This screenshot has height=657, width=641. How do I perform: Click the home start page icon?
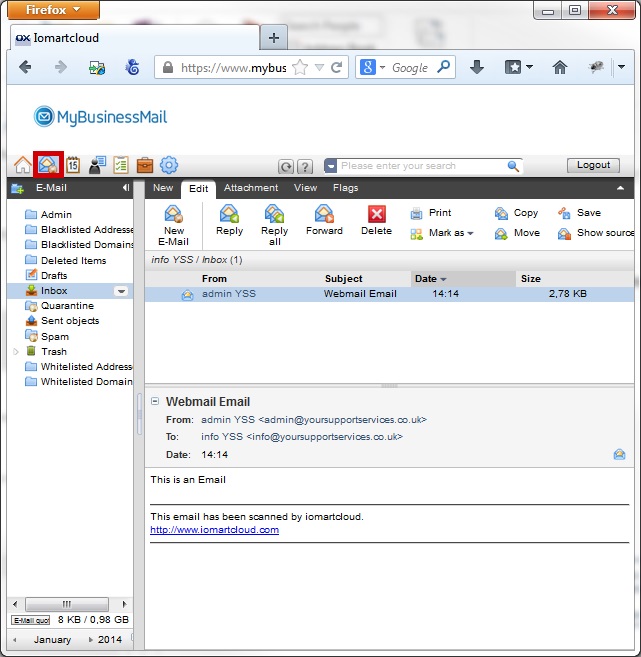click(23, 165)
